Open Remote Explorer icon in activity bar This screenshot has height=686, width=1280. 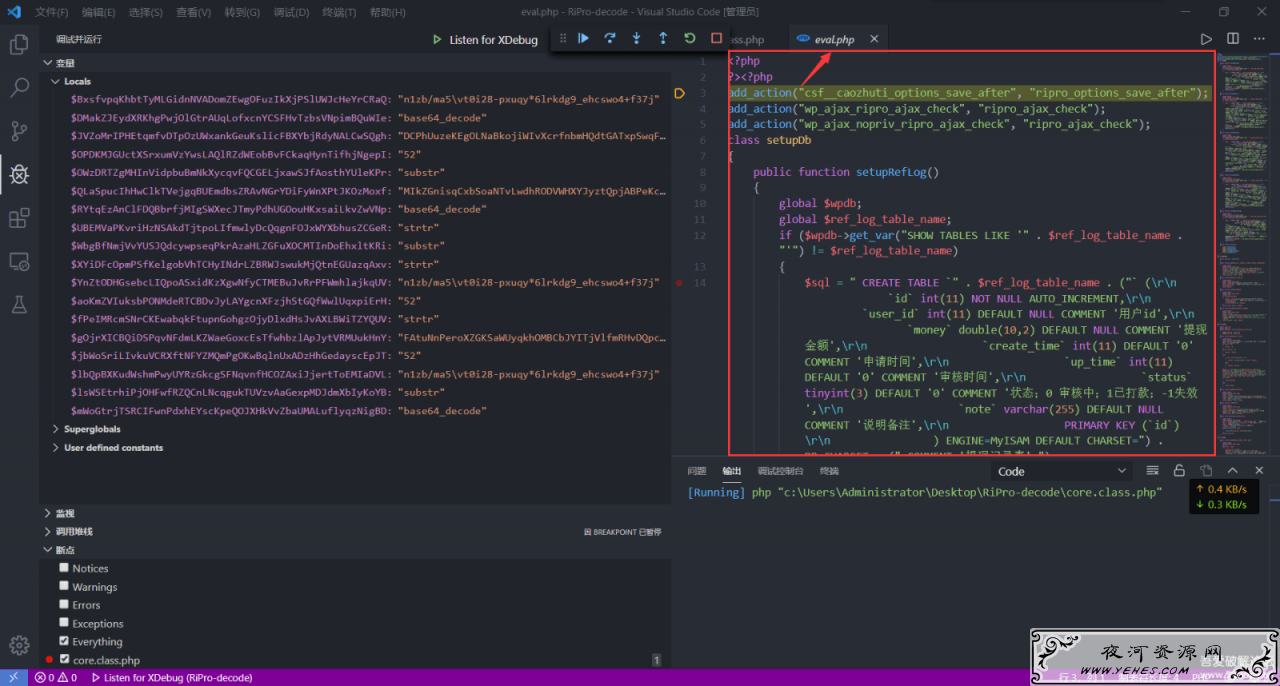[x=18, y=261]
